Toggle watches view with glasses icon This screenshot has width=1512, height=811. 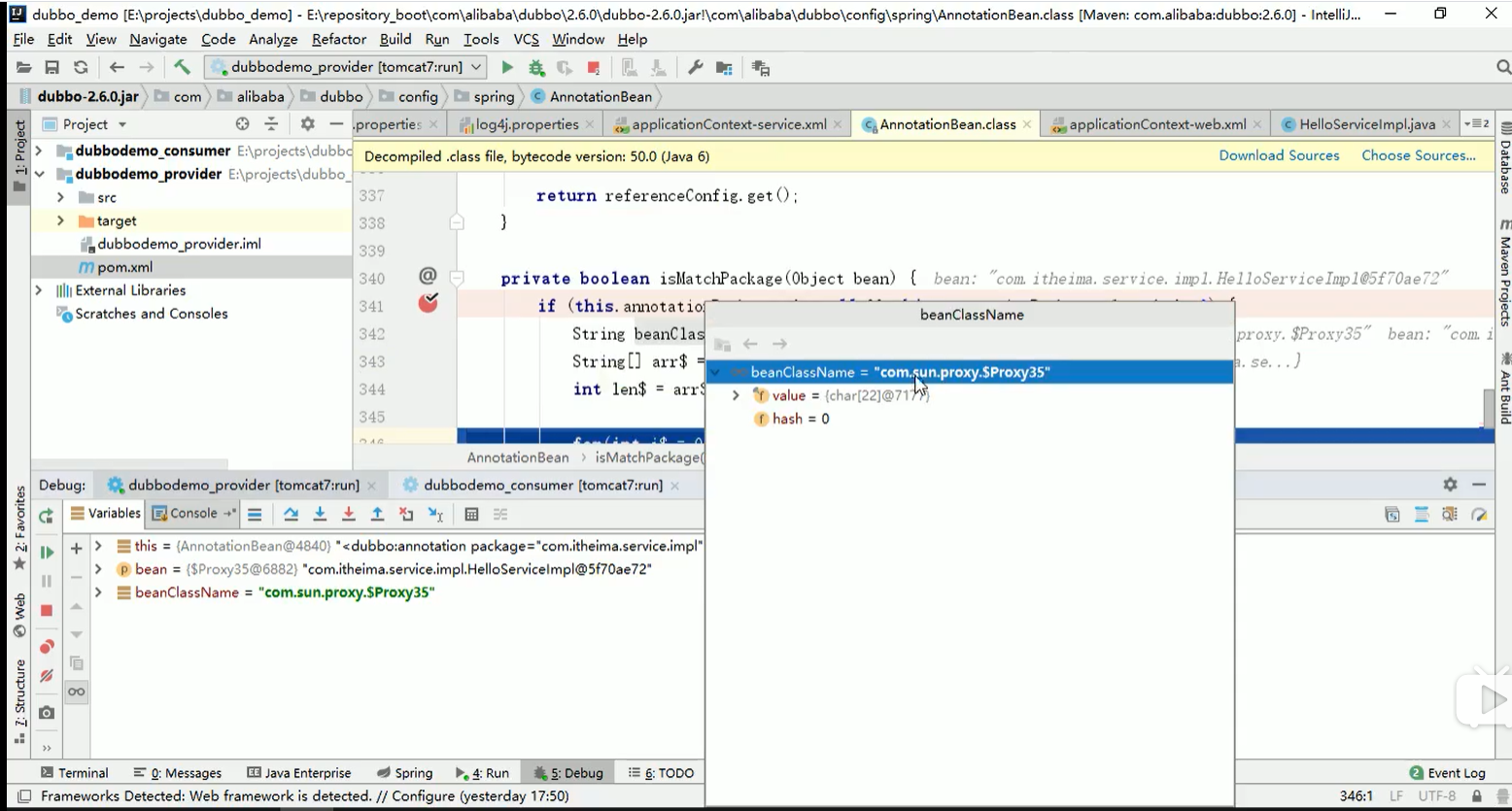pos(76,692)
